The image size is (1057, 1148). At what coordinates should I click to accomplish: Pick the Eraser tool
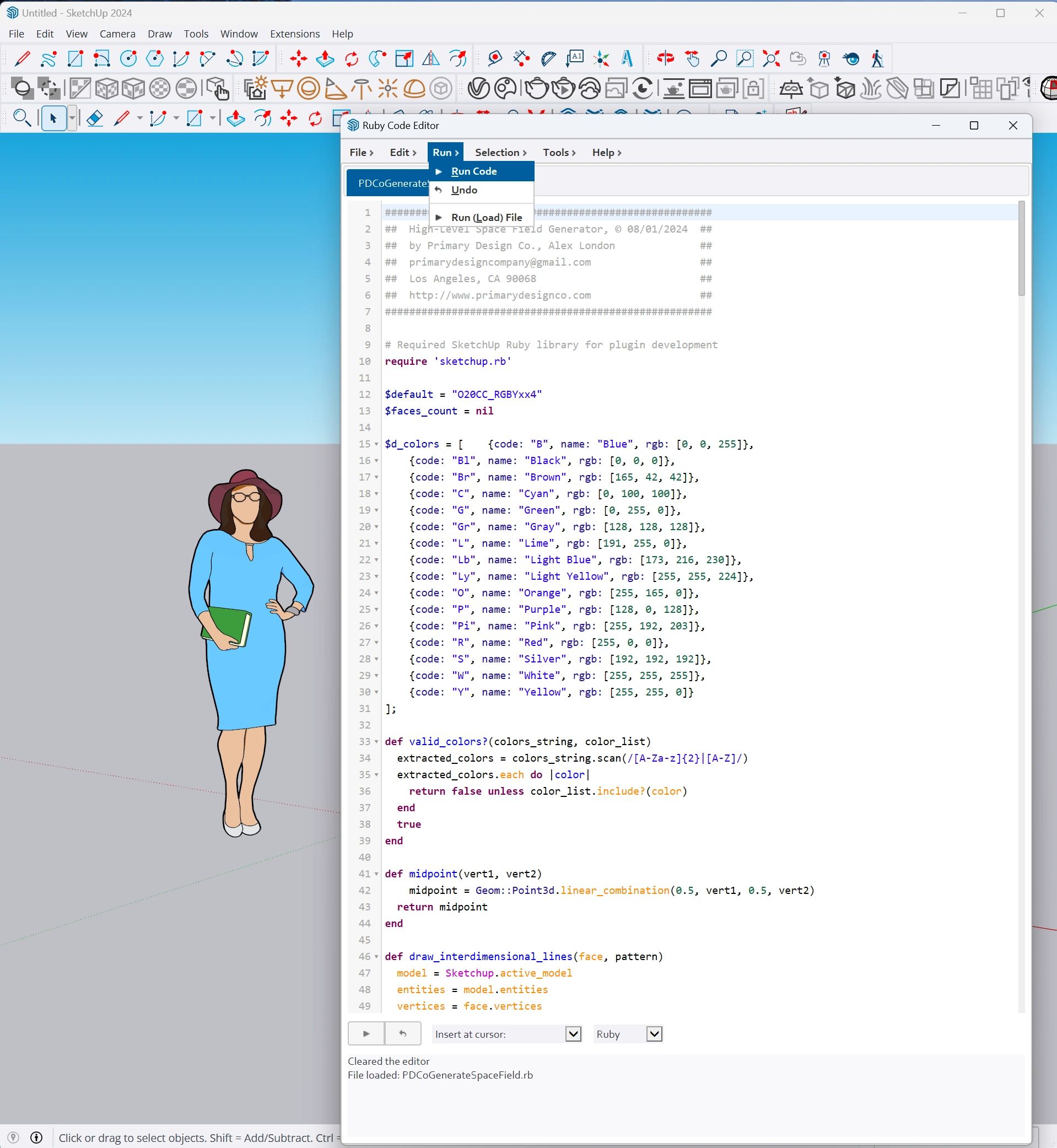94,118
